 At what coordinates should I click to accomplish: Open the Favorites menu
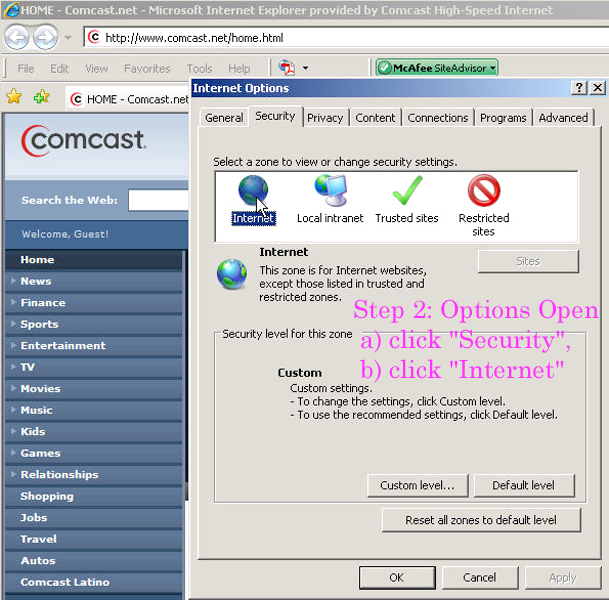tap(147, 69)
